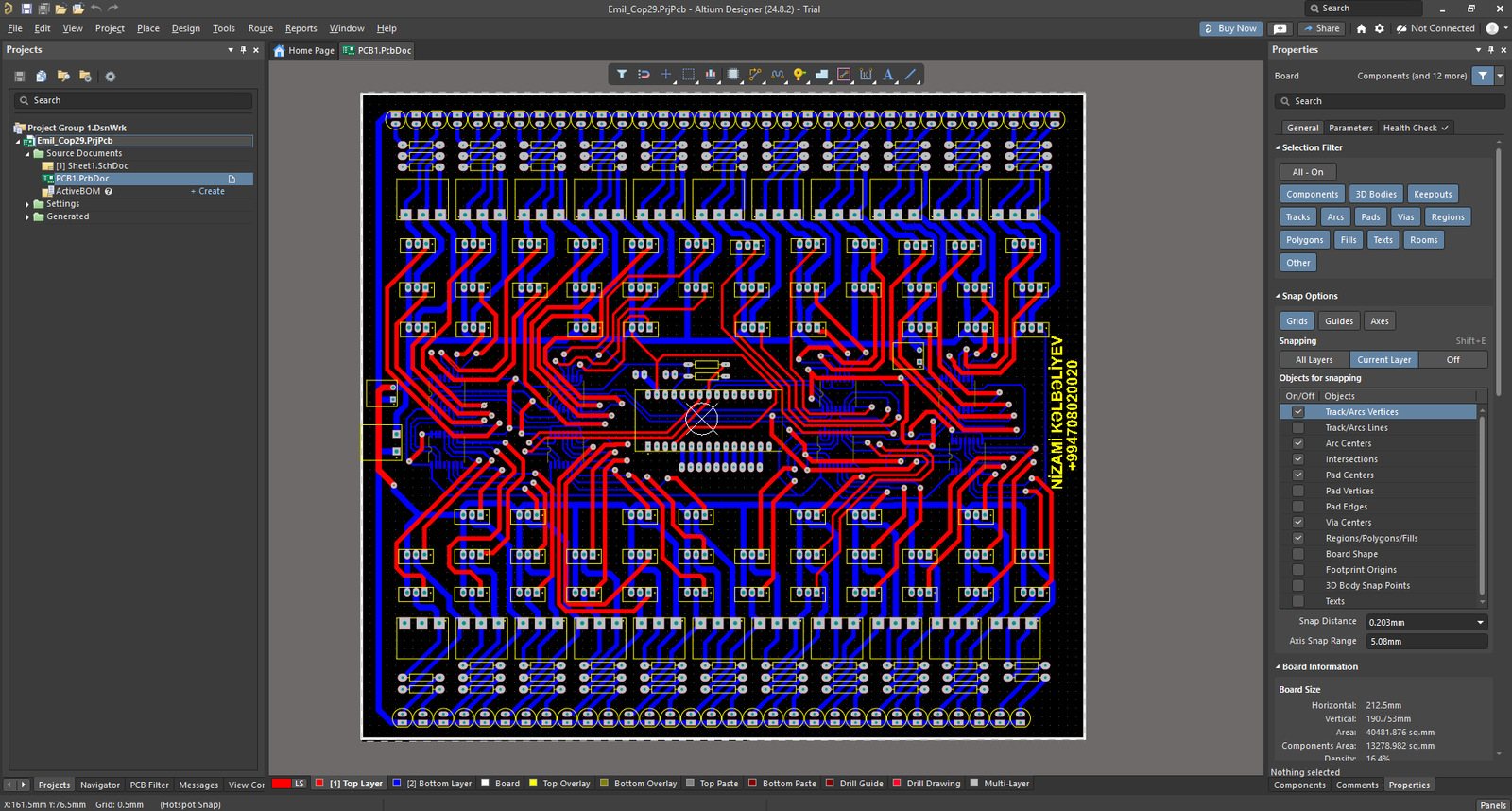Screen dimensions: 1512x811
Task: Click the Place Line tool icon
Action: pos(911,75)
